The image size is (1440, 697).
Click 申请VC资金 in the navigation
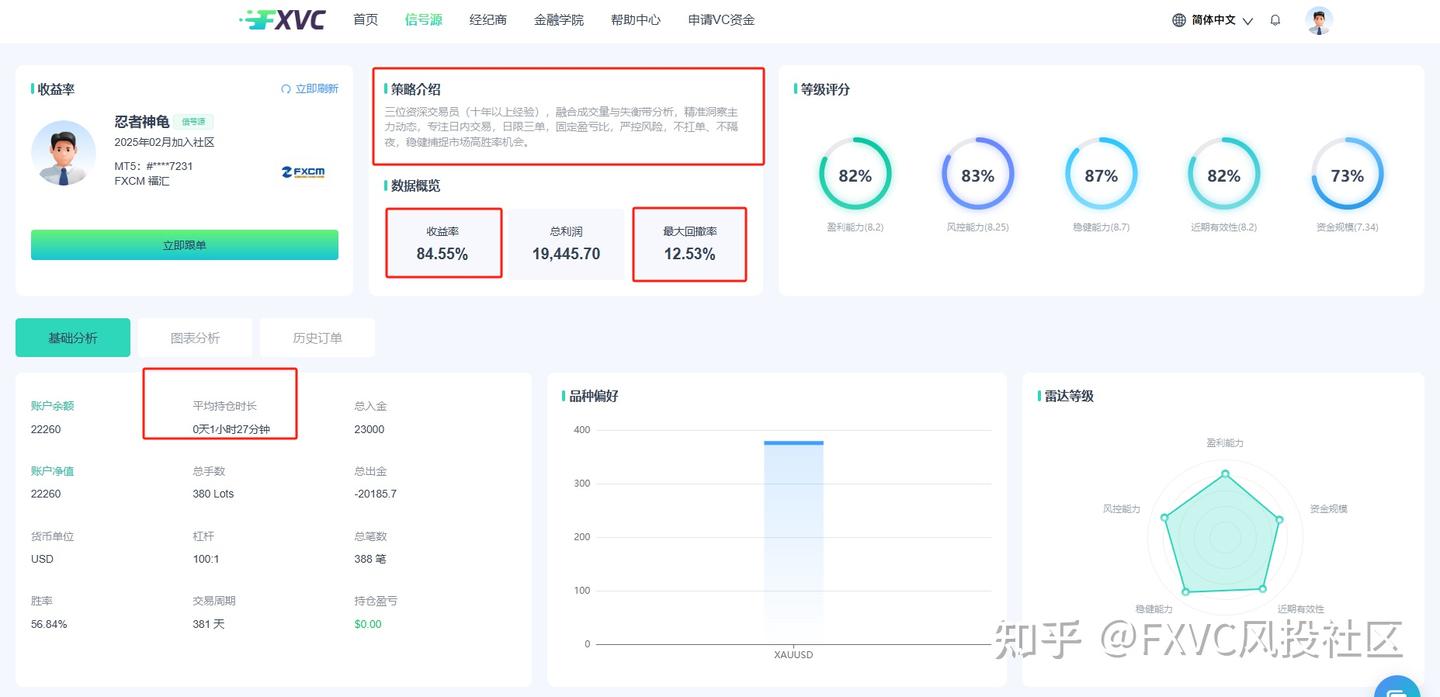tap(720, 19)
